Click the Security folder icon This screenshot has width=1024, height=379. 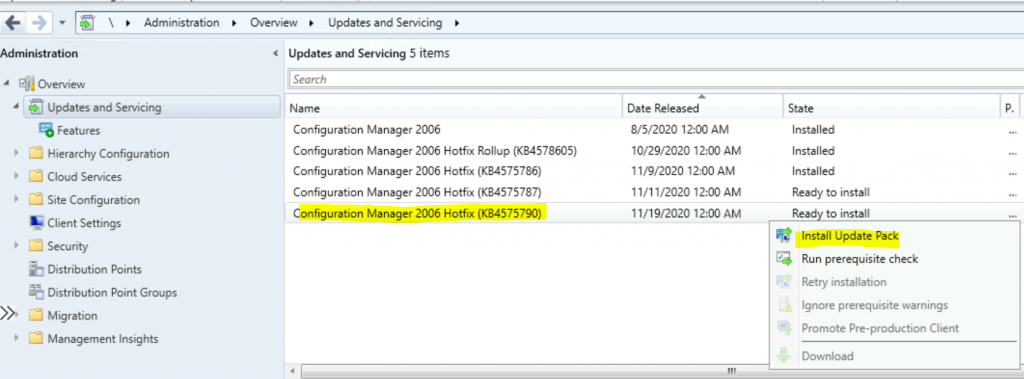click(37, 246)
